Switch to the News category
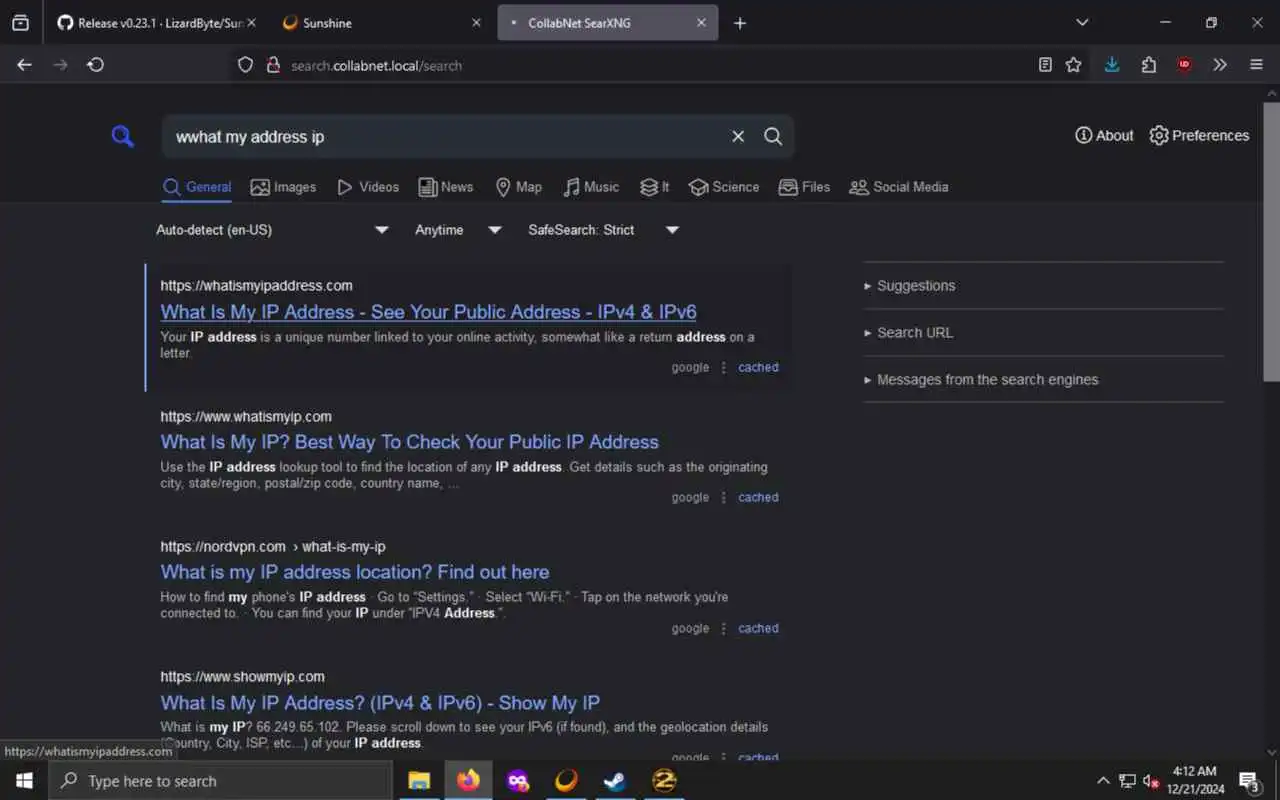This screenshot has width=1280, height=800. tap(446, 187)
